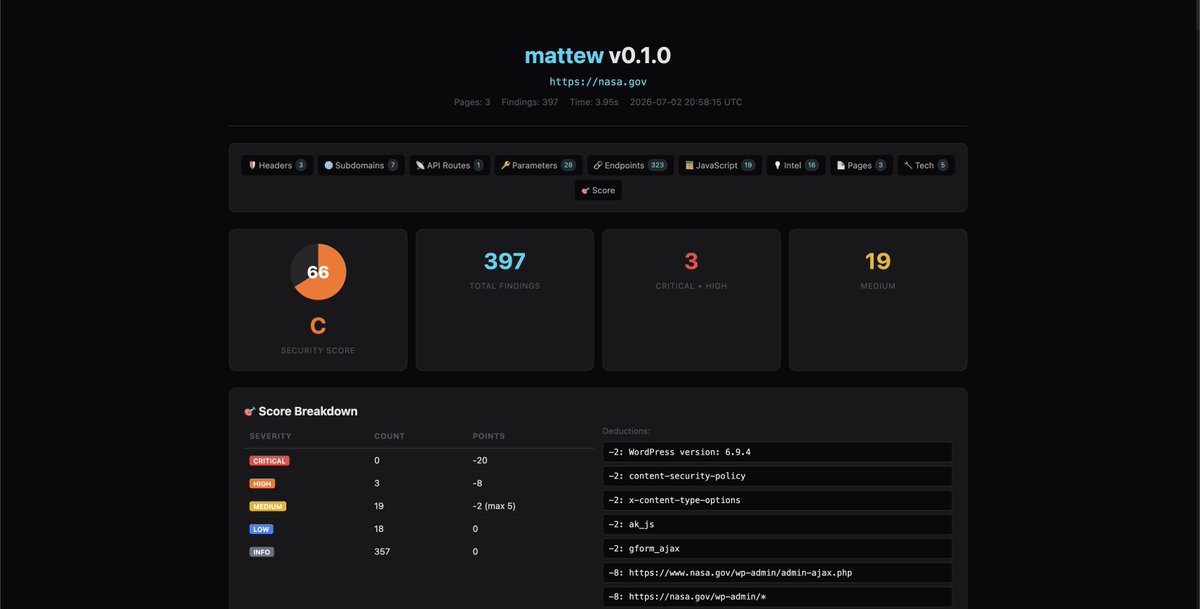Image resolution: width=1200 pixels, height=609 pixels.
Task: Click the -8 points in High row
Action: [x=478, y=484]
